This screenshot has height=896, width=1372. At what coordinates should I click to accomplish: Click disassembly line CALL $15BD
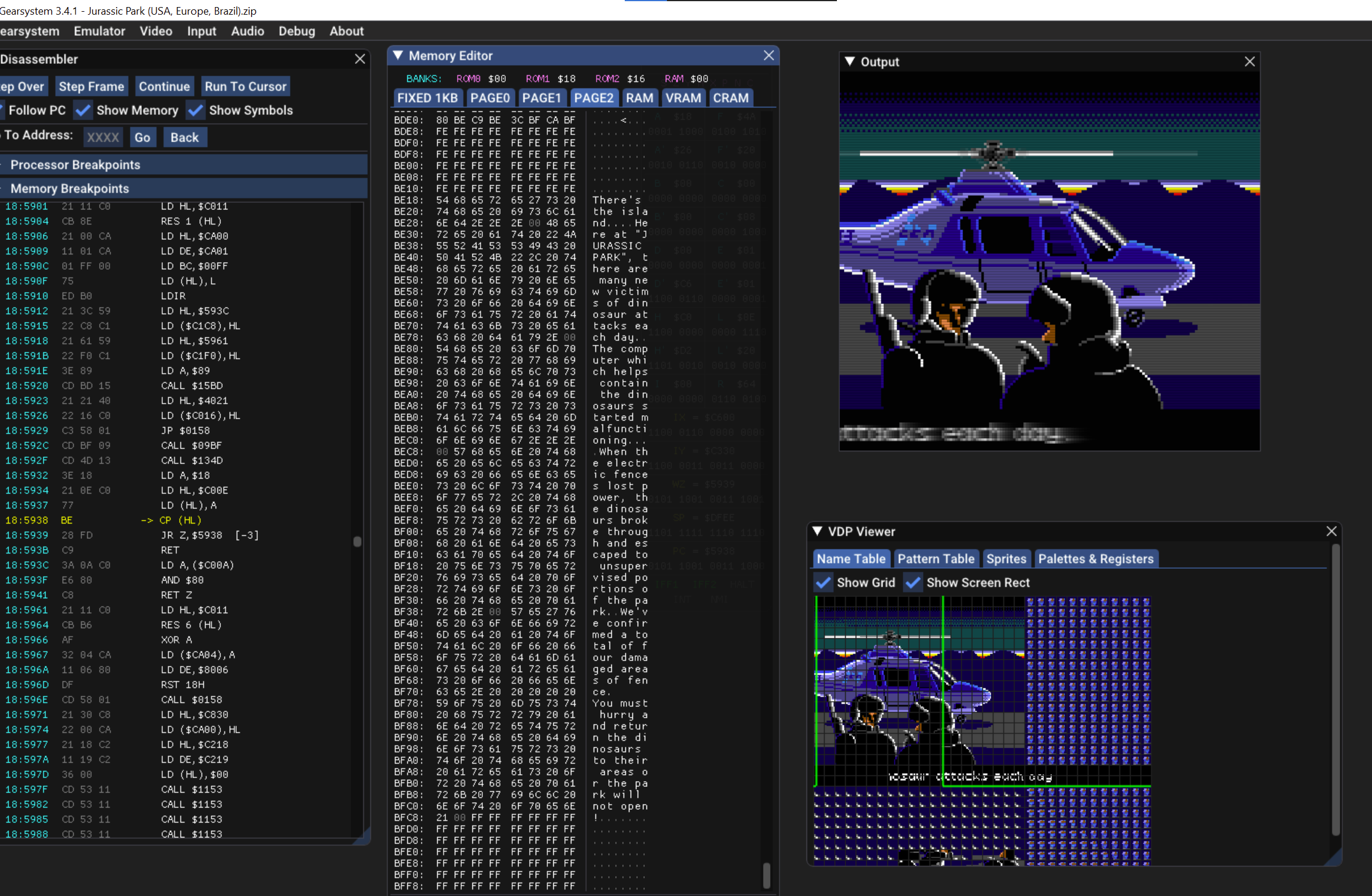tap(176, 386)
